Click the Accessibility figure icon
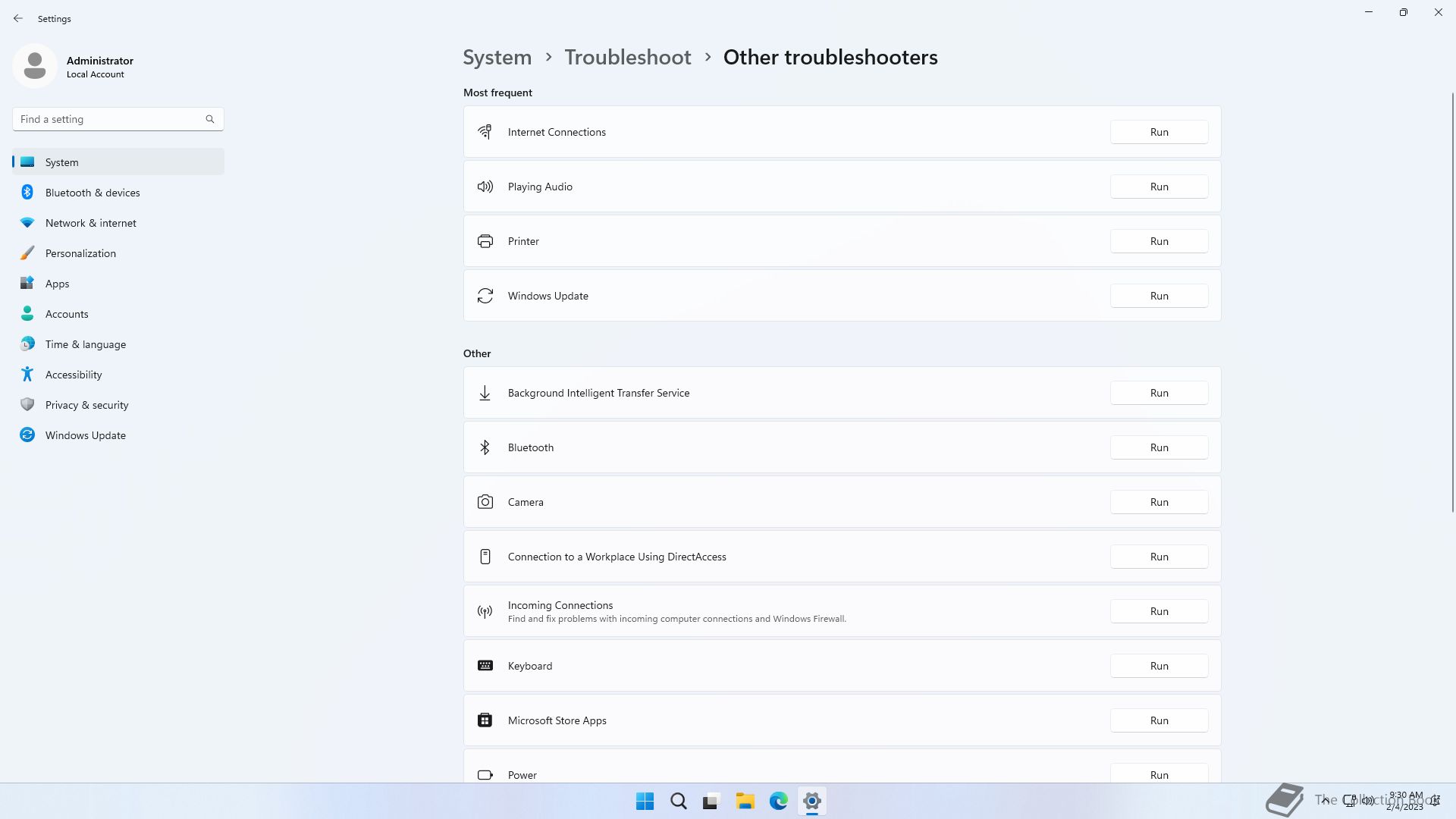Viewport: 1456px width, 819px height. 27,375
